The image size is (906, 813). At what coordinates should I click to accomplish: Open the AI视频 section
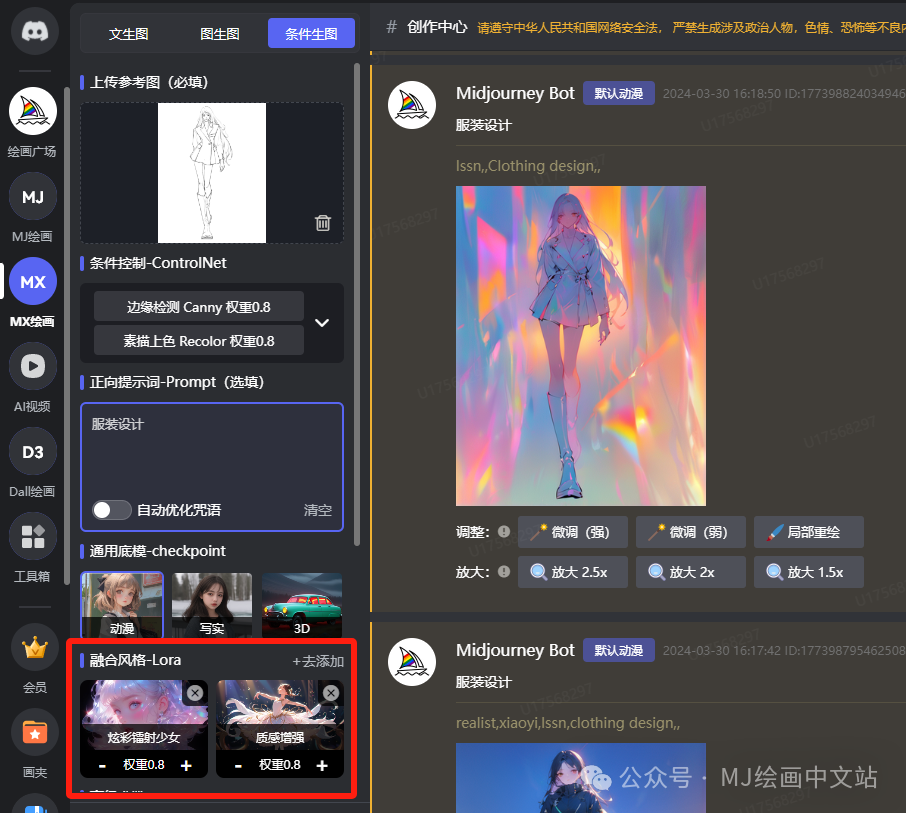coord(32,366)
